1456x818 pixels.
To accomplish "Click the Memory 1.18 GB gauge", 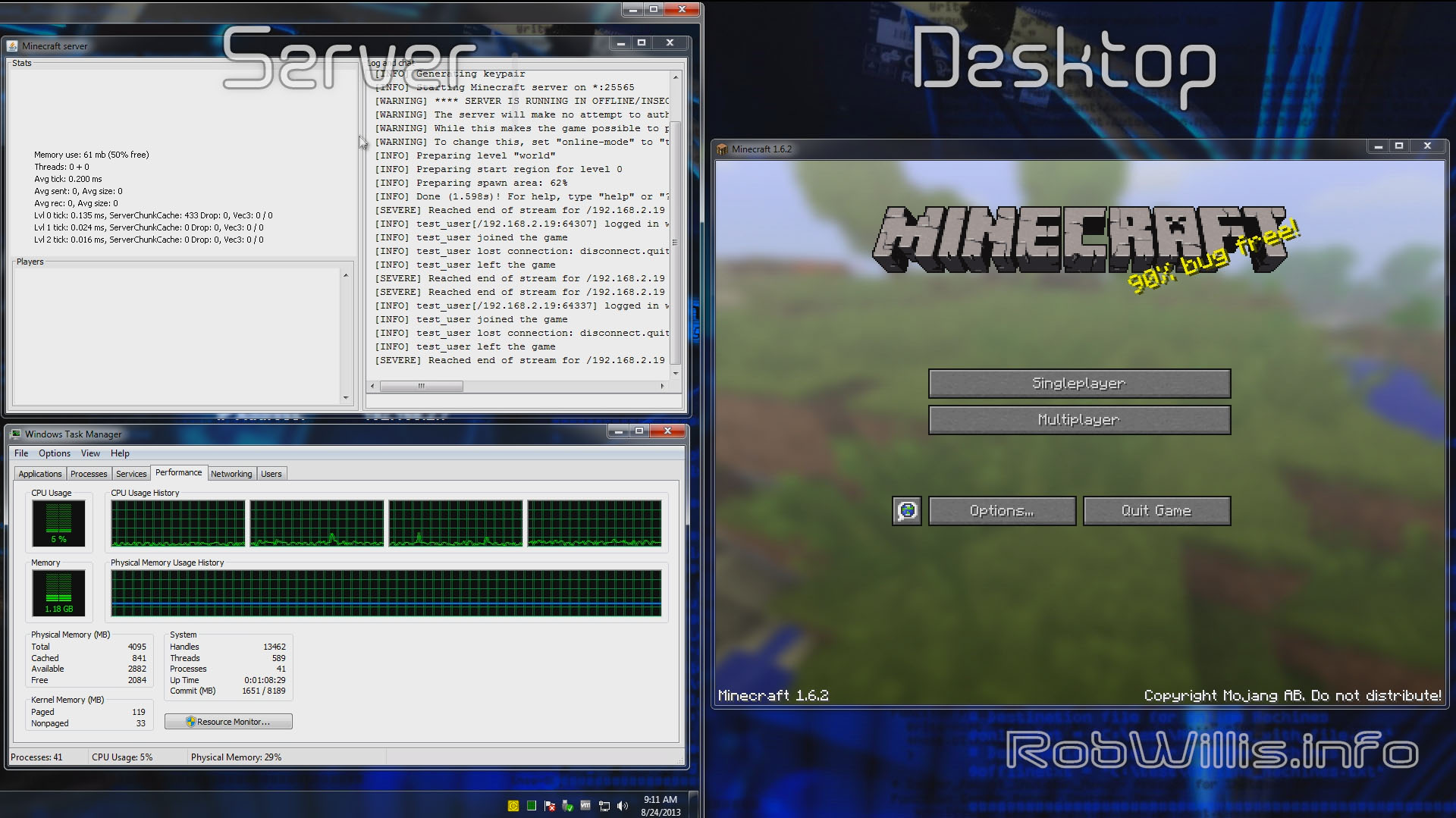I will click(x=58, y=593).
